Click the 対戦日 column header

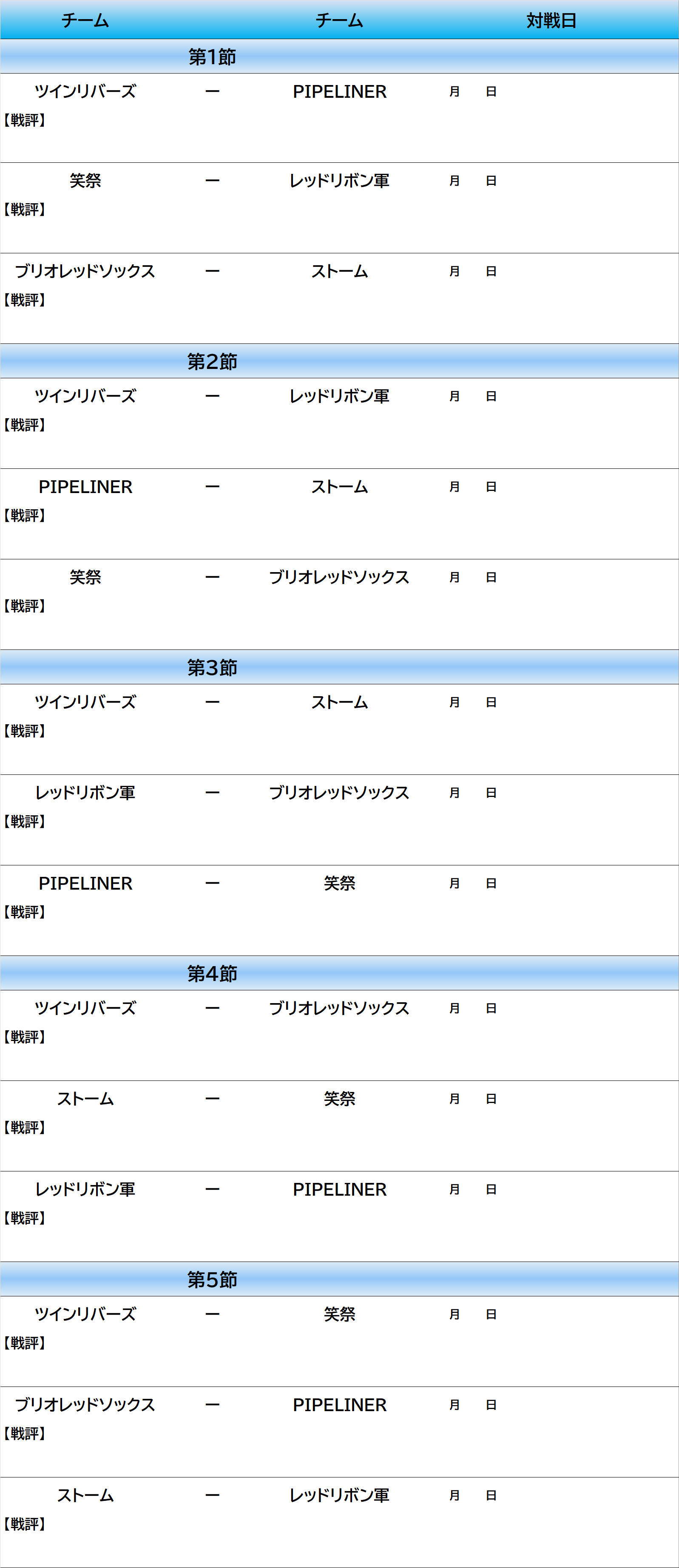[x=551, y=21]
